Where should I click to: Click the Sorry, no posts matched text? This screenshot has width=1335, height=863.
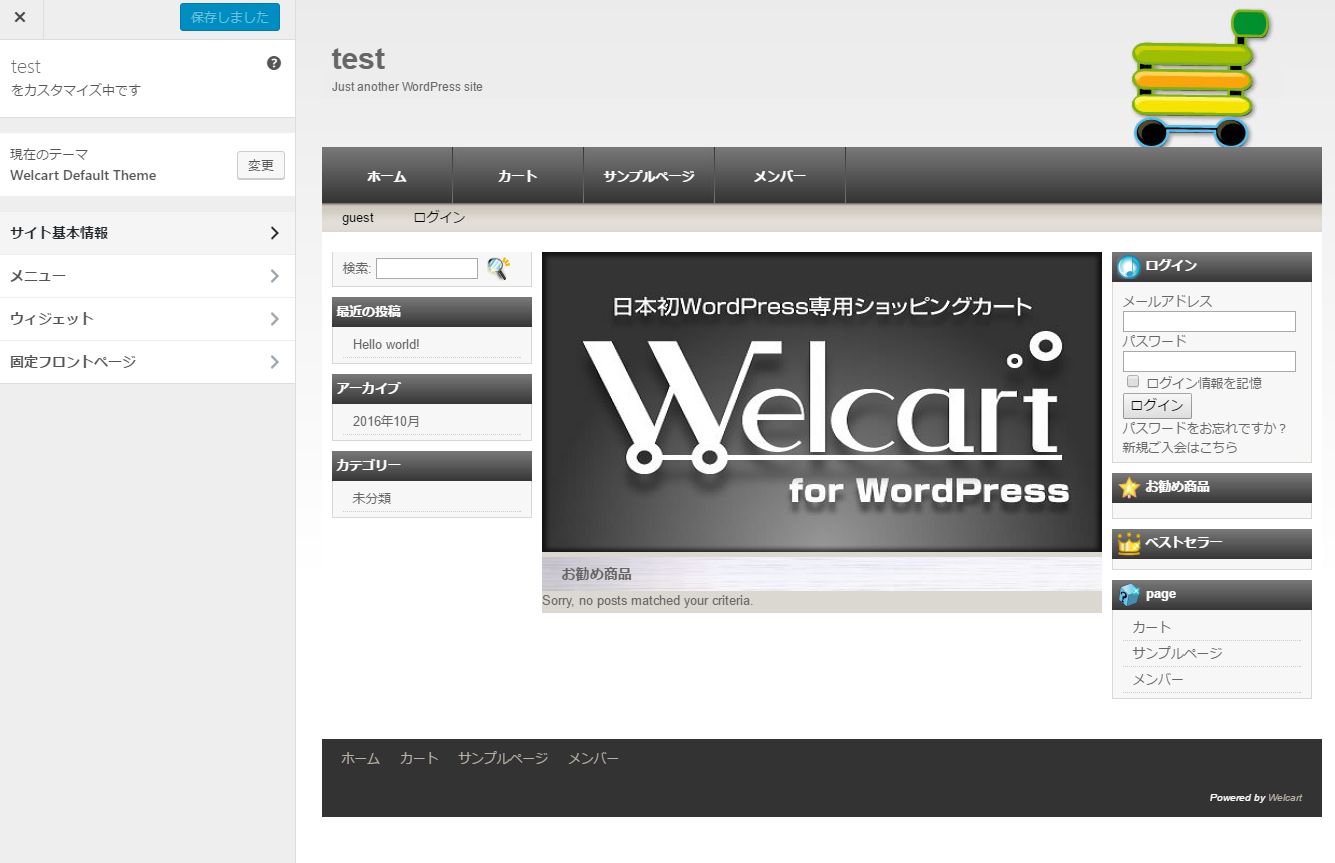coord(647,601)
